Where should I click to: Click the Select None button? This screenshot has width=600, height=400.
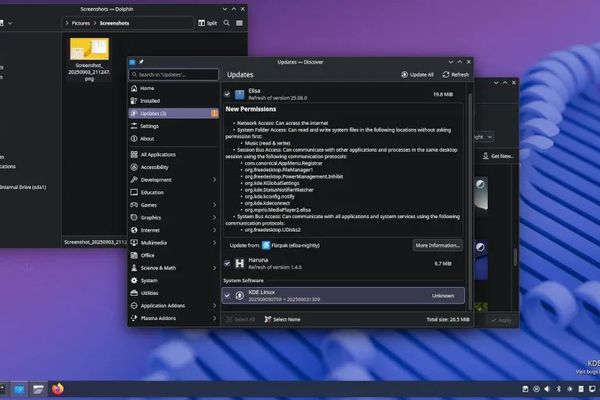click(x=282, y=320)
